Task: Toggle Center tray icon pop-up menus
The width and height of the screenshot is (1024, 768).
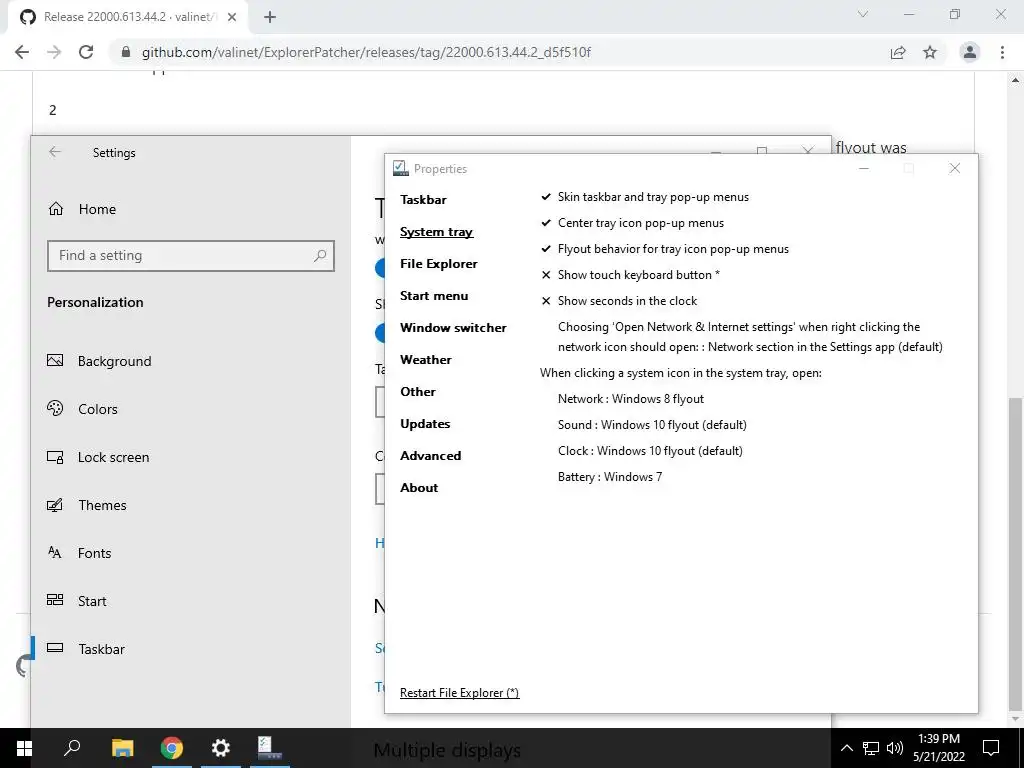Action: pyautogui.click(x=632, y=223)
